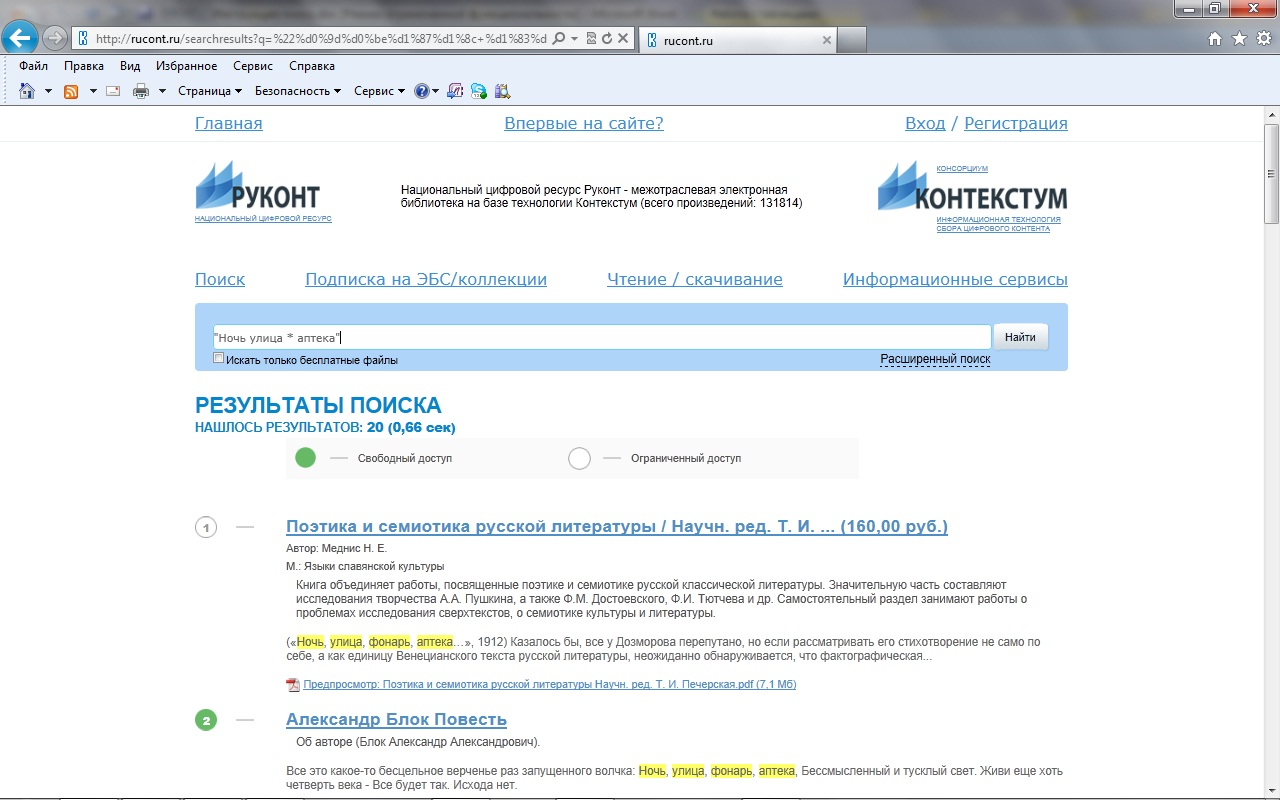Click the PDF file icon beside Предпросмотр
Viewport: 1280px width, 800px height.
click(293, 685)
